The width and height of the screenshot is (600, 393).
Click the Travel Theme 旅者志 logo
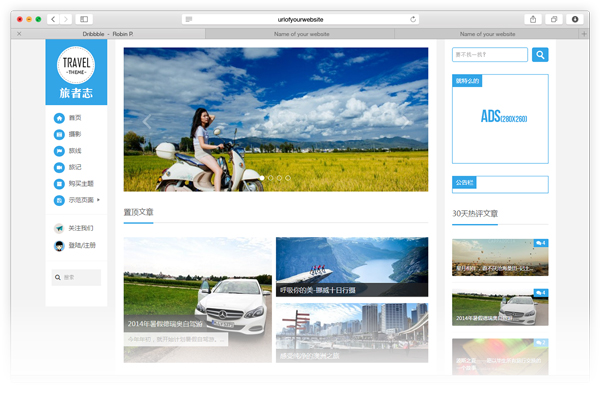coord(76,72)
